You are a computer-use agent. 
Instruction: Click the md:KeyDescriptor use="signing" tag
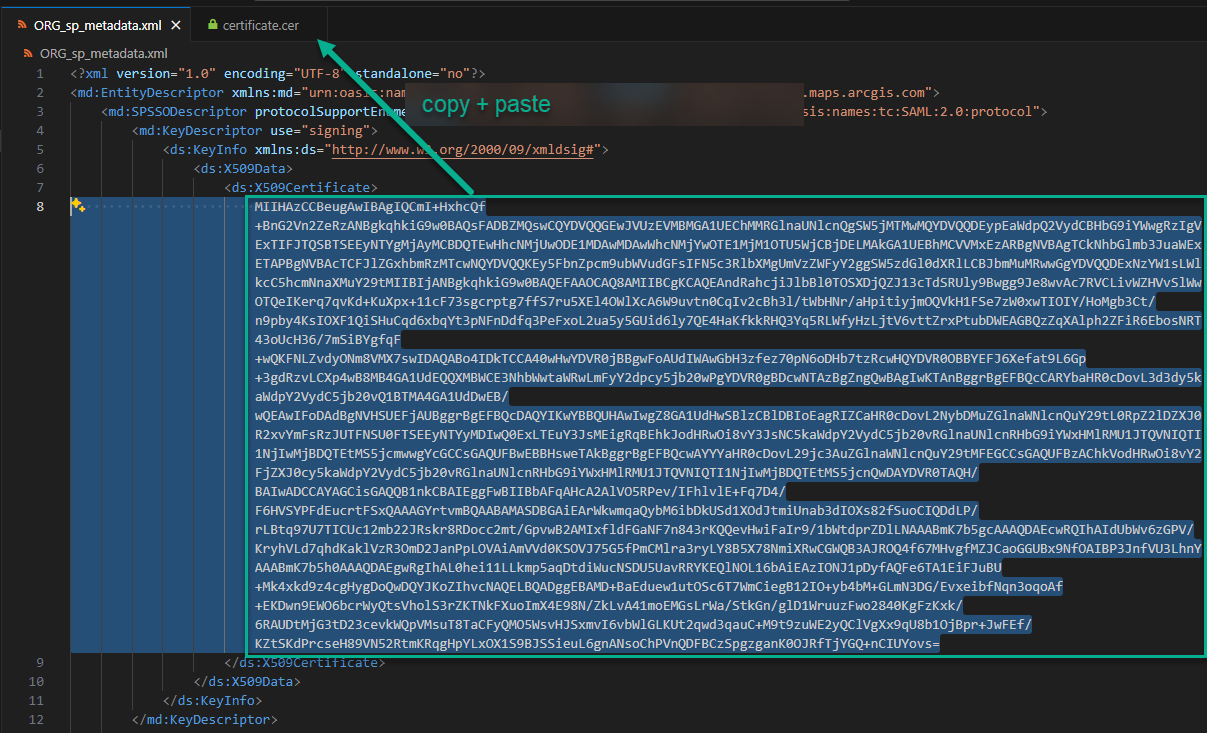pos(254,131)
